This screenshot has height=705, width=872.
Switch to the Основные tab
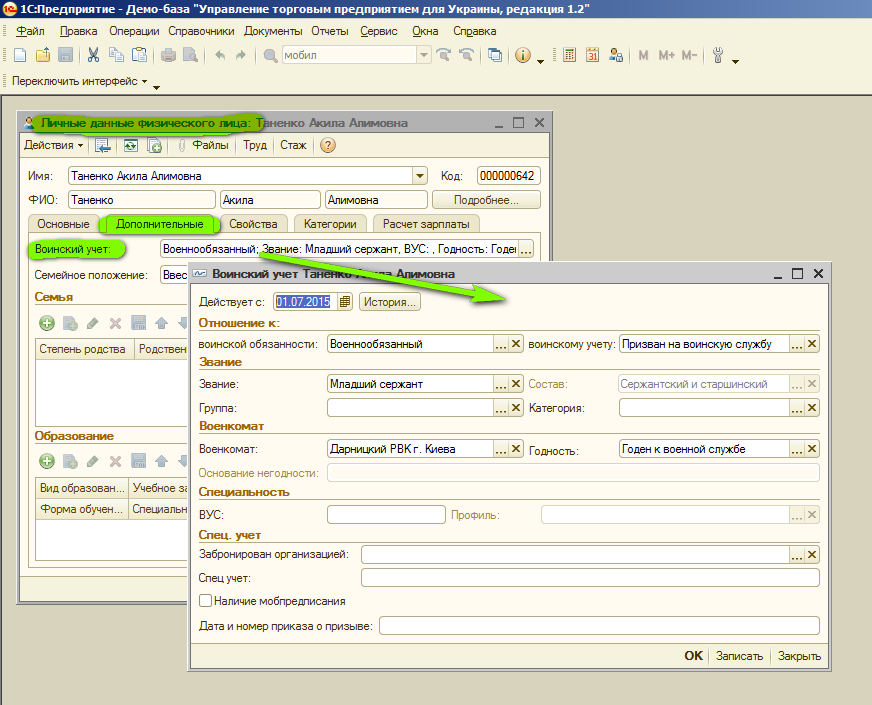coord(63,224)
